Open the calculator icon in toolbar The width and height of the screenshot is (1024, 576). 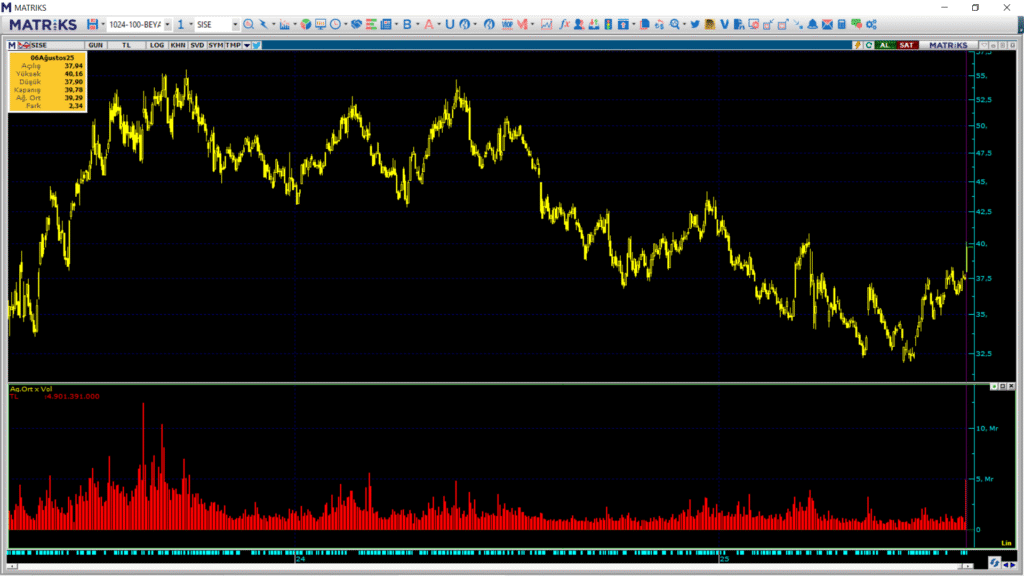pos(842,24)
